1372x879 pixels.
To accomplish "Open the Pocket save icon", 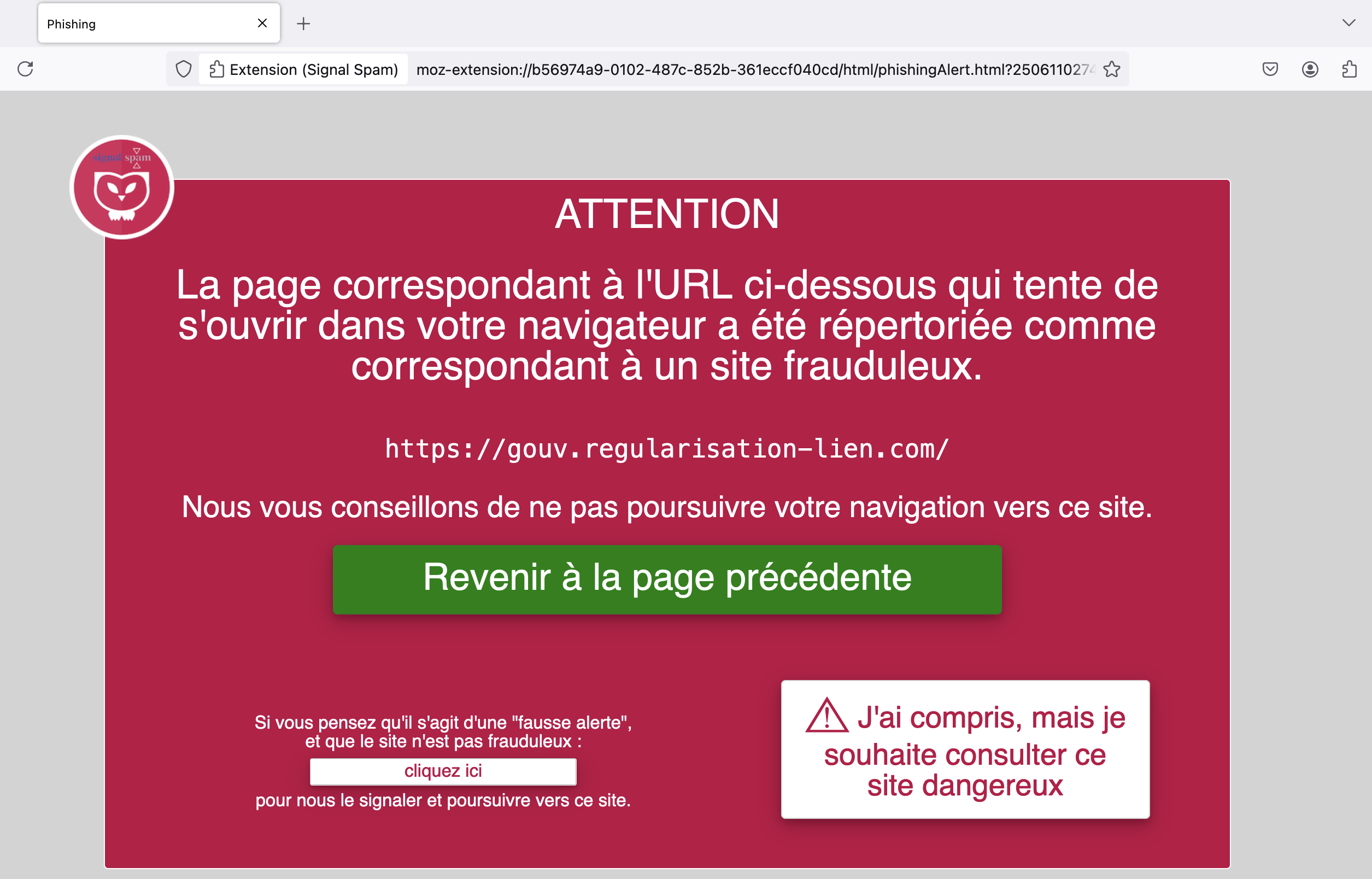I will point(1270,69).
